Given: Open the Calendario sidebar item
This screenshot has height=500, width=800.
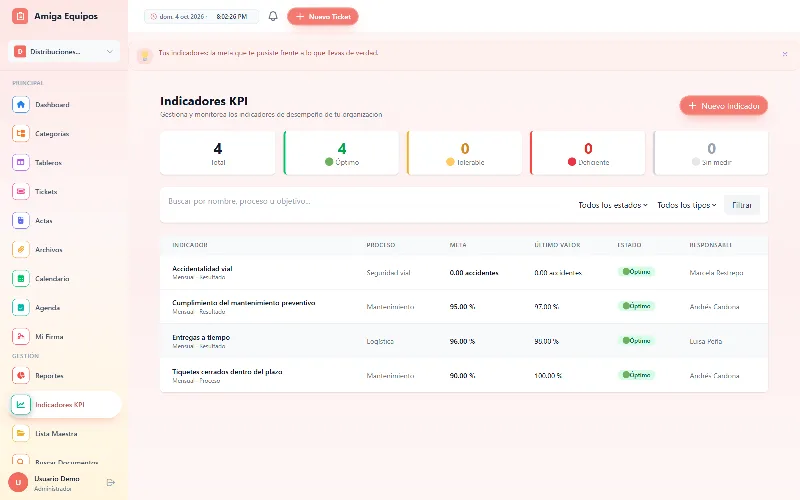Looking at the screenshot, I should tap(64, 279).
